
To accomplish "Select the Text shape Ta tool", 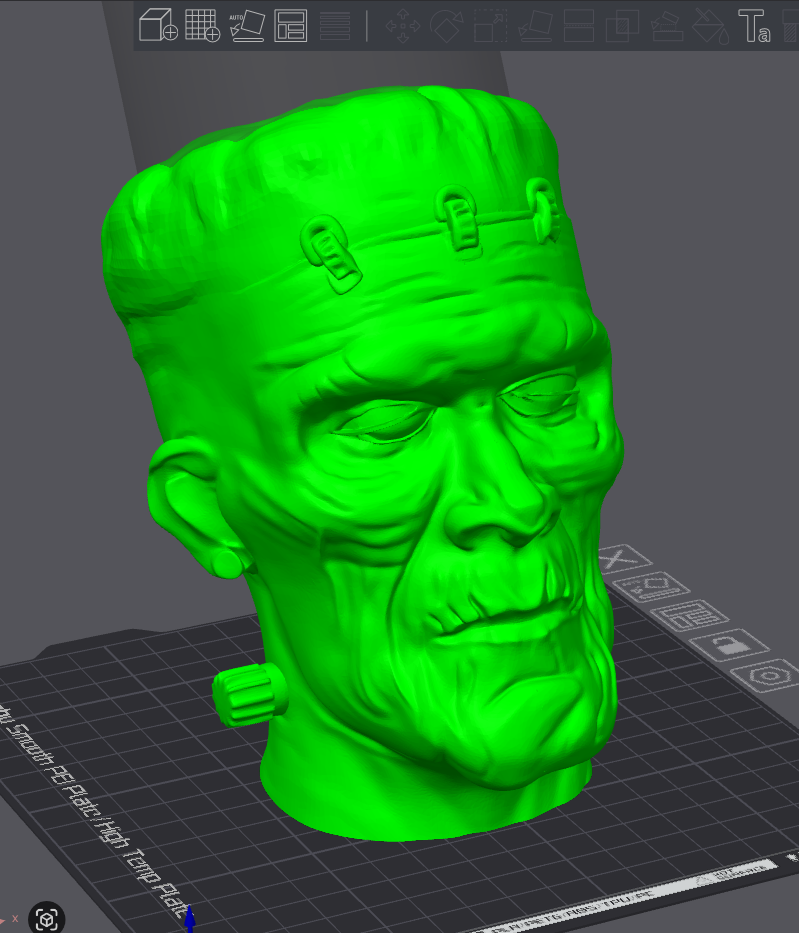I will point(754,26).
